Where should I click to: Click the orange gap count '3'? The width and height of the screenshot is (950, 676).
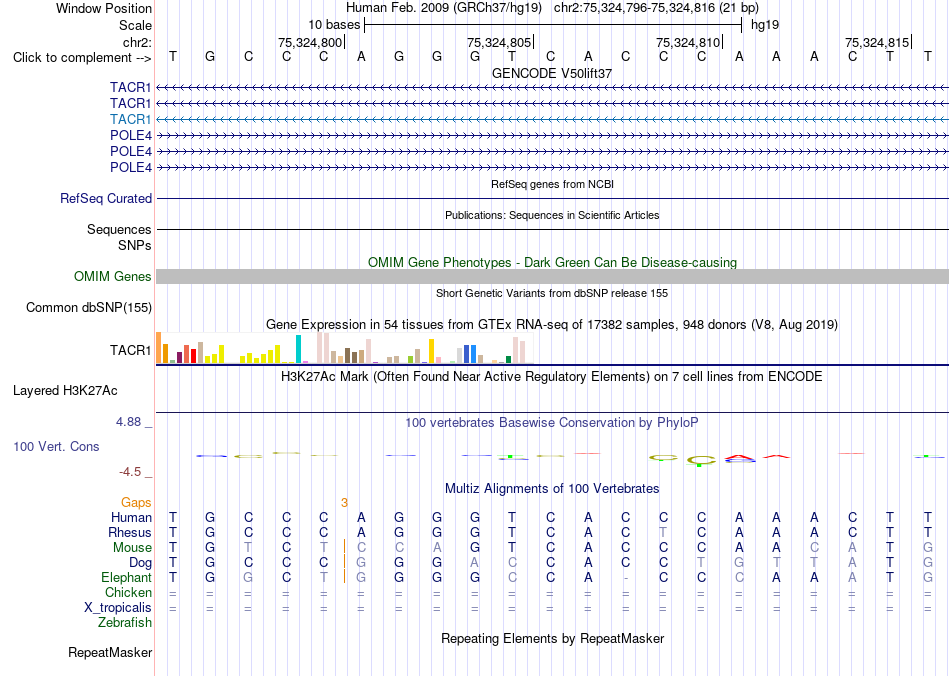click(x=344, y=503)
